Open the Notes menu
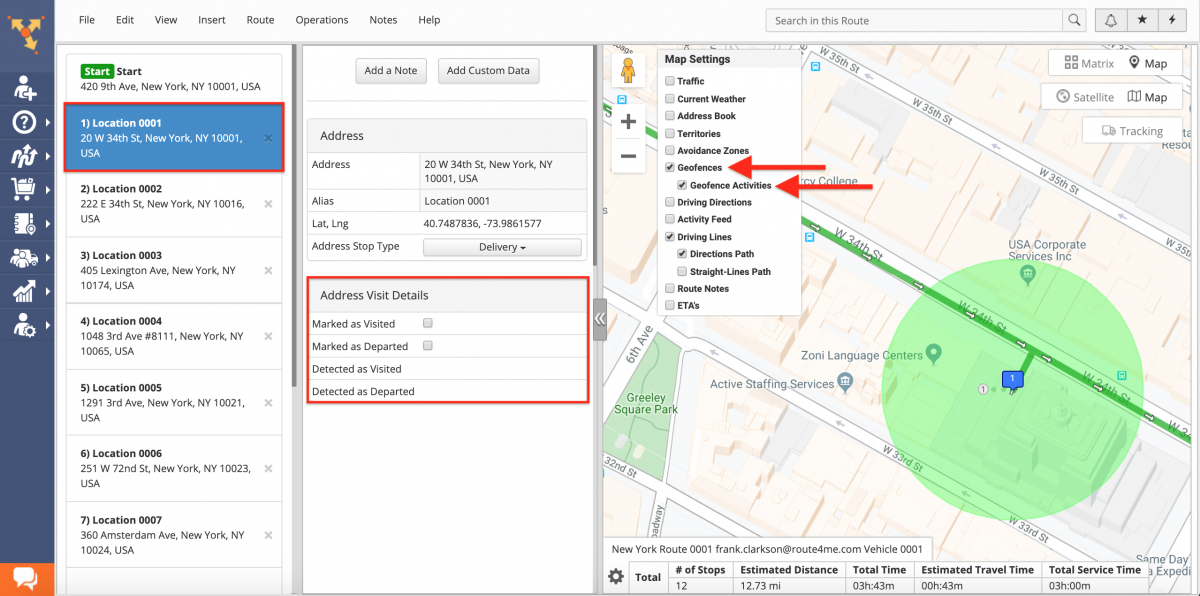The width and height of the screenshot is (1200, 596). 383,20
